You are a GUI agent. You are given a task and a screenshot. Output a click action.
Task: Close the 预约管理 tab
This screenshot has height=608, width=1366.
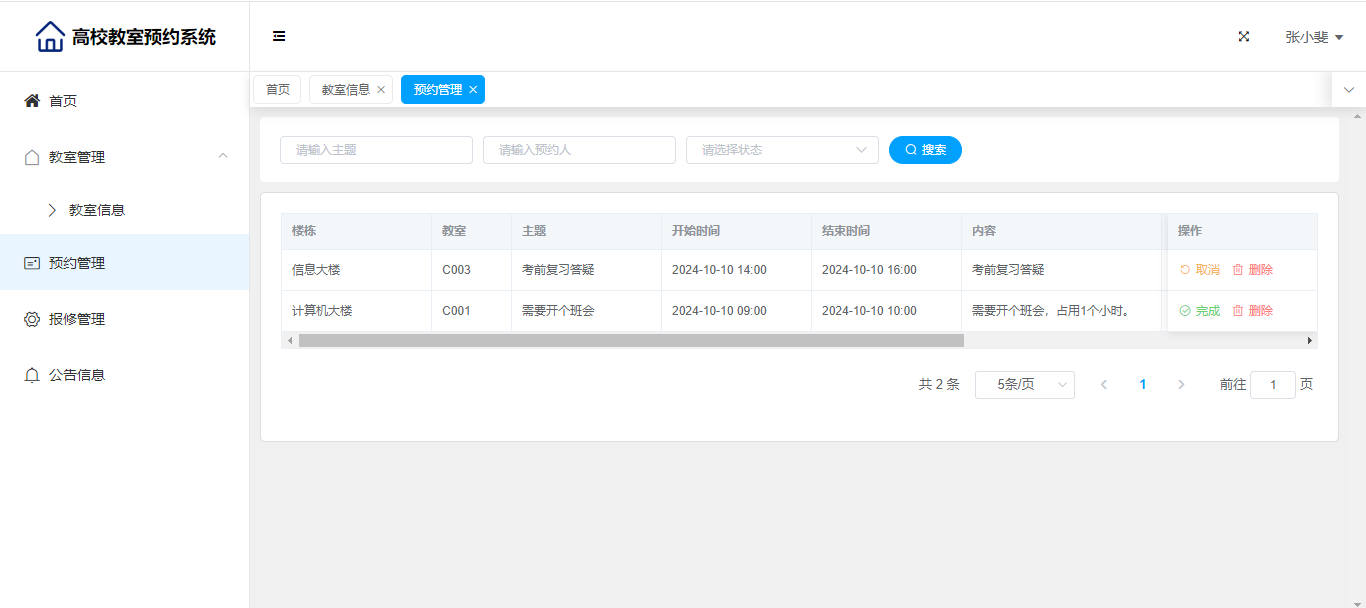point(473,90)
